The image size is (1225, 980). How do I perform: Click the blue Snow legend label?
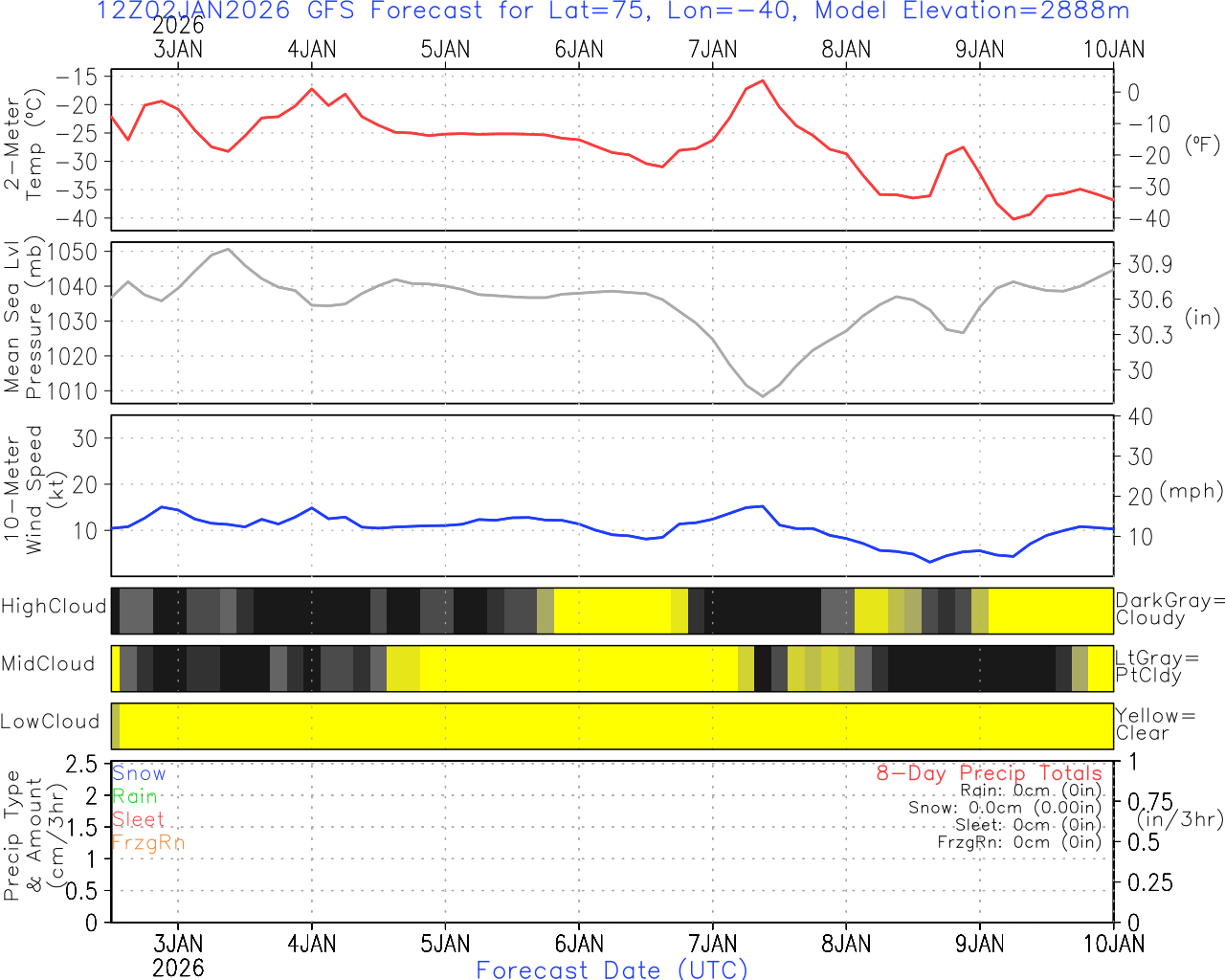tap(139, 773)
